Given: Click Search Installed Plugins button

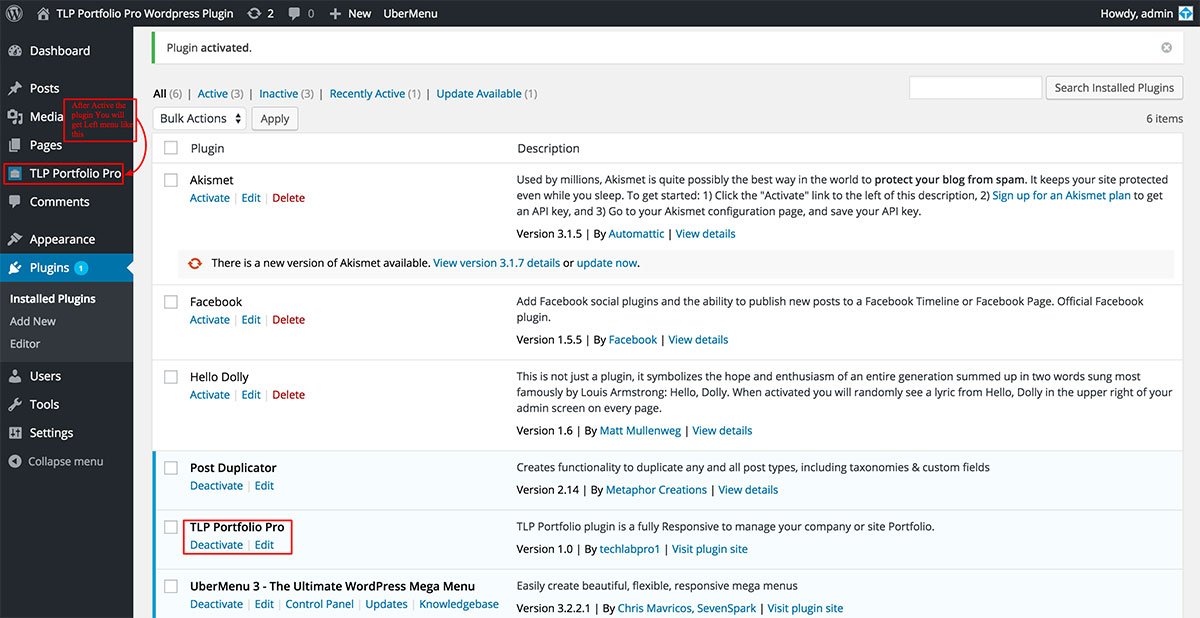Looking at the screenshot, I should click(1114, 87).
